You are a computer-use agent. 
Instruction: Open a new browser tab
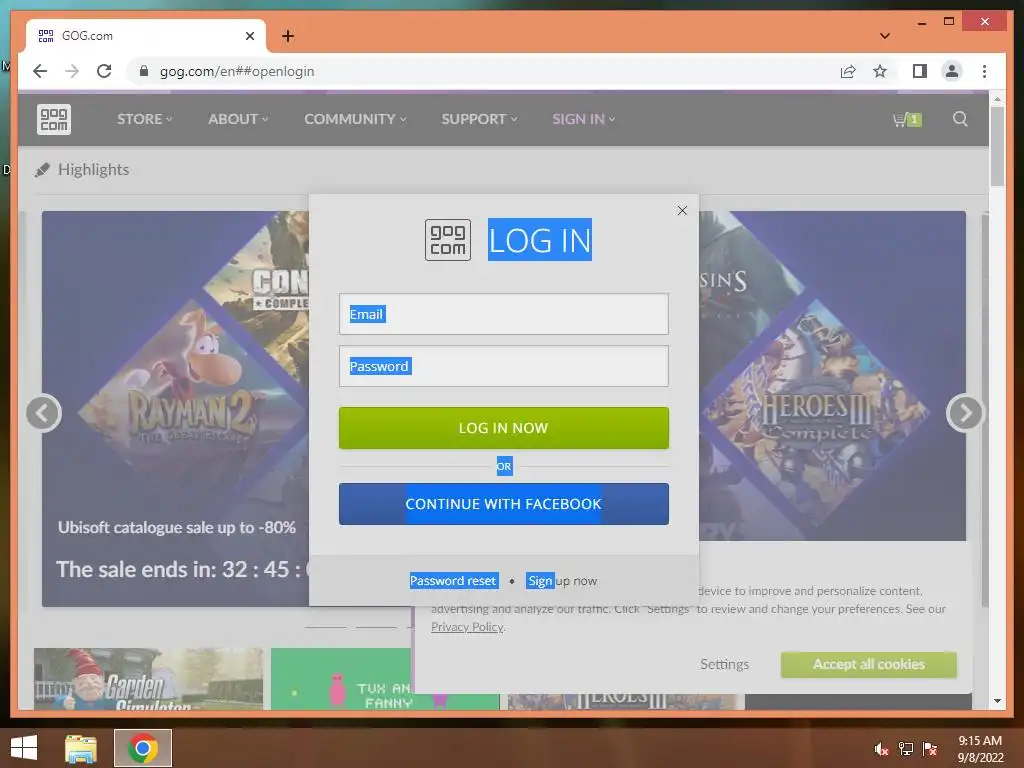tap(288, 36)
